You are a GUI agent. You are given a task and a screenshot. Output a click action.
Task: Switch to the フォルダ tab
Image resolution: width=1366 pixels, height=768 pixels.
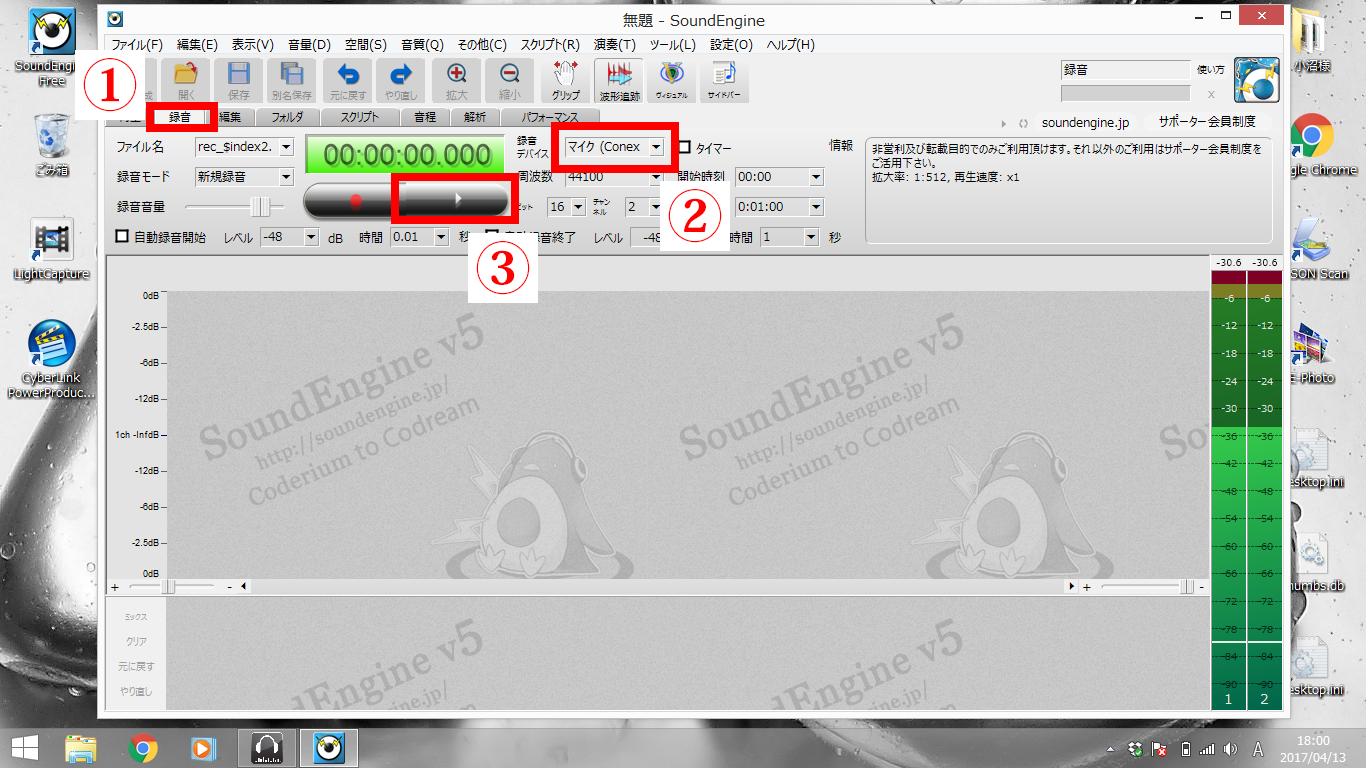point(287,117)
